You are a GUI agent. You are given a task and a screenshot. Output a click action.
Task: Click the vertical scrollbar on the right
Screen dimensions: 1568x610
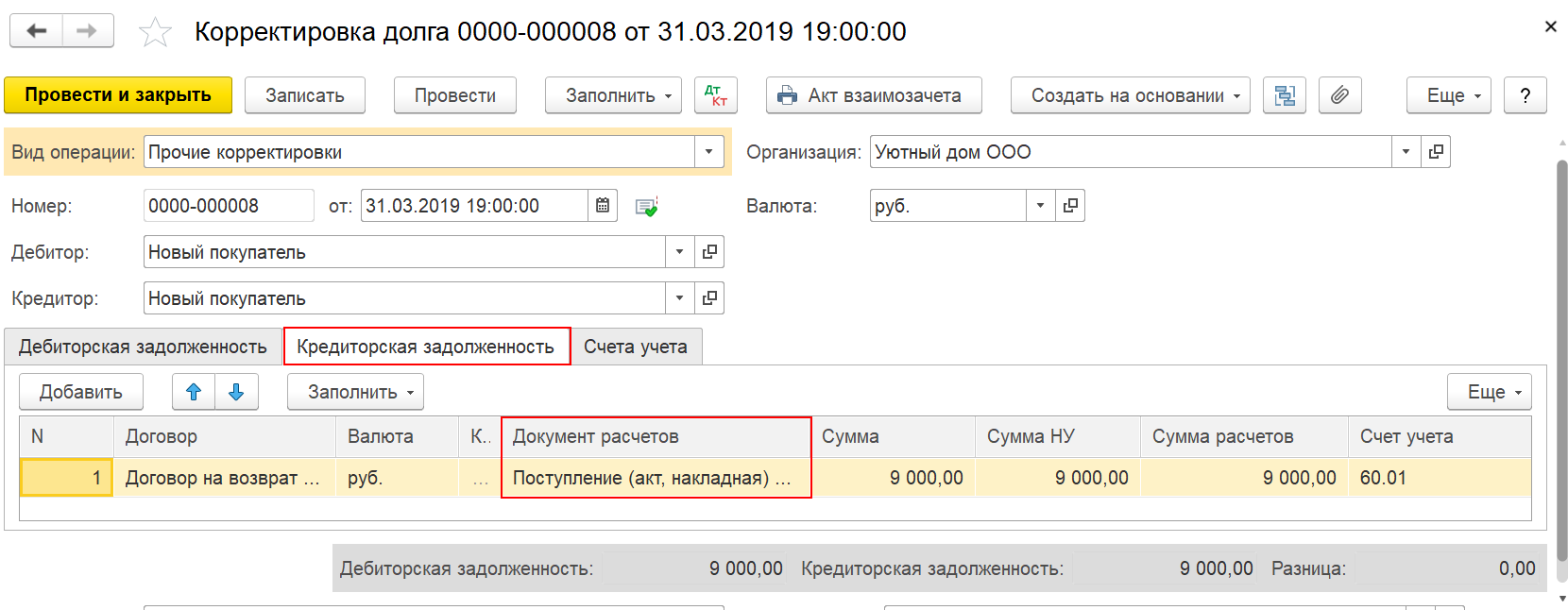[1561, 359]
